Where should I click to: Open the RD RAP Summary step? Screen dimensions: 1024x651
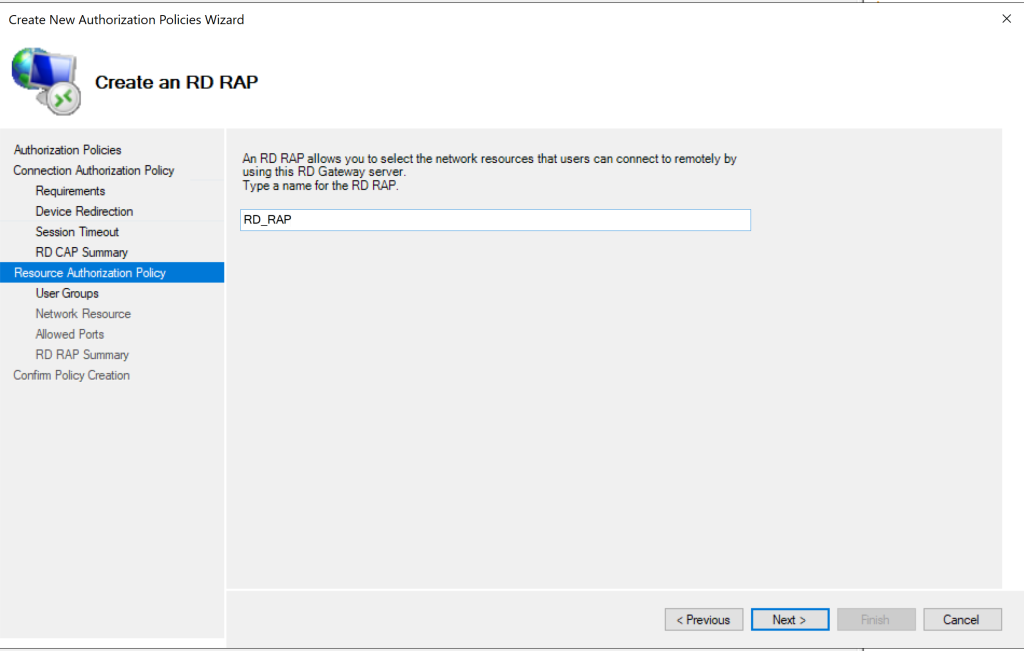click(x=82, y=355)
